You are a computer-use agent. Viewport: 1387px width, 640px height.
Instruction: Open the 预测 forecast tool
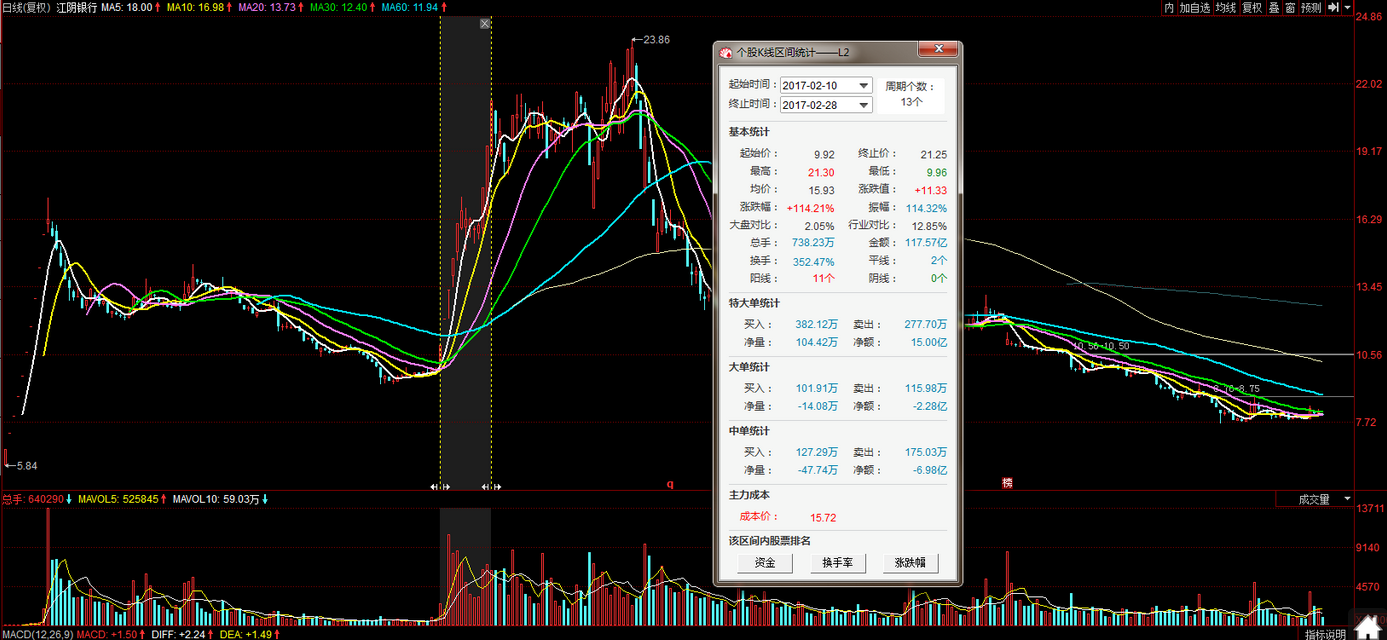(1310, 7)
